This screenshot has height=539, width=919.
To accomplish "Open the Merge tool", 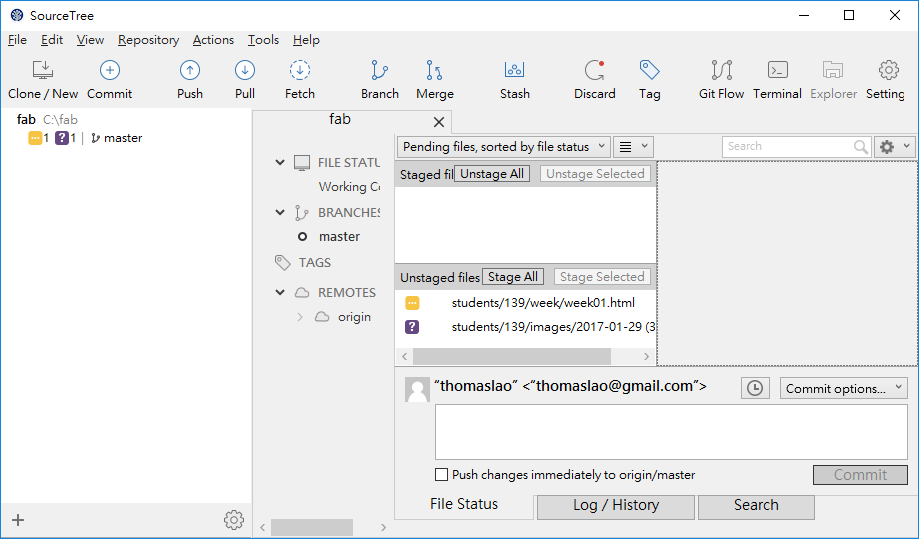I will pos(434,70).
